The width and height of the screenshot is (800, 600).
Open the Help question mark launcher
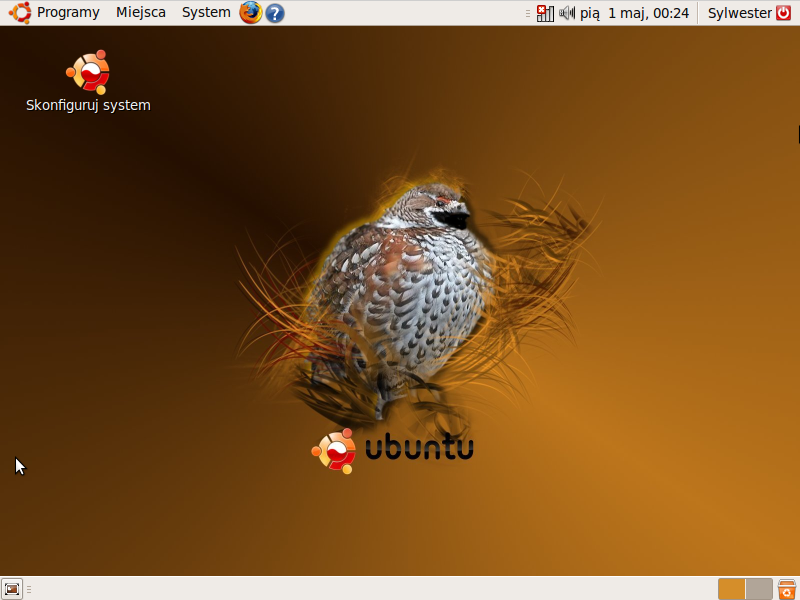(x=274, y=13)
